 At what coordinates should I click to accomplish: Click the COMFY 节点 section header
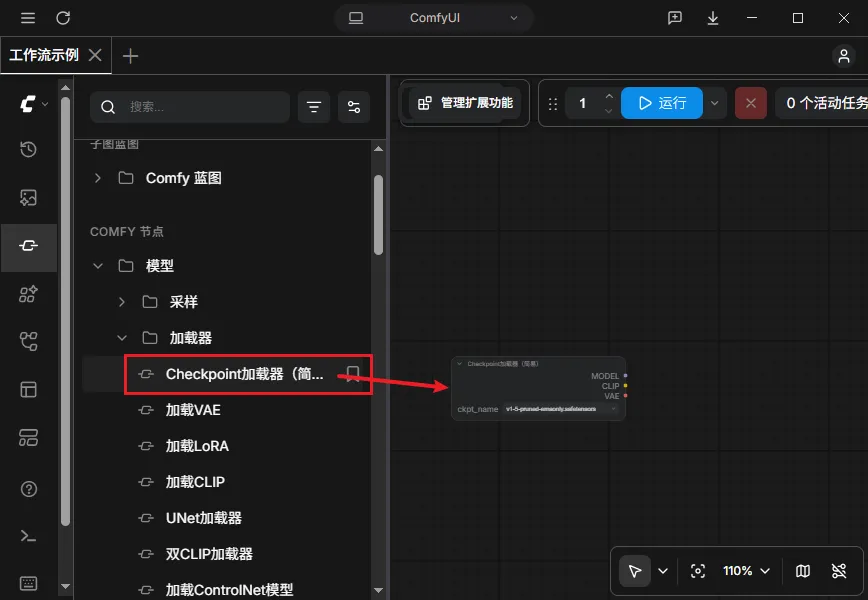[127, 231]
